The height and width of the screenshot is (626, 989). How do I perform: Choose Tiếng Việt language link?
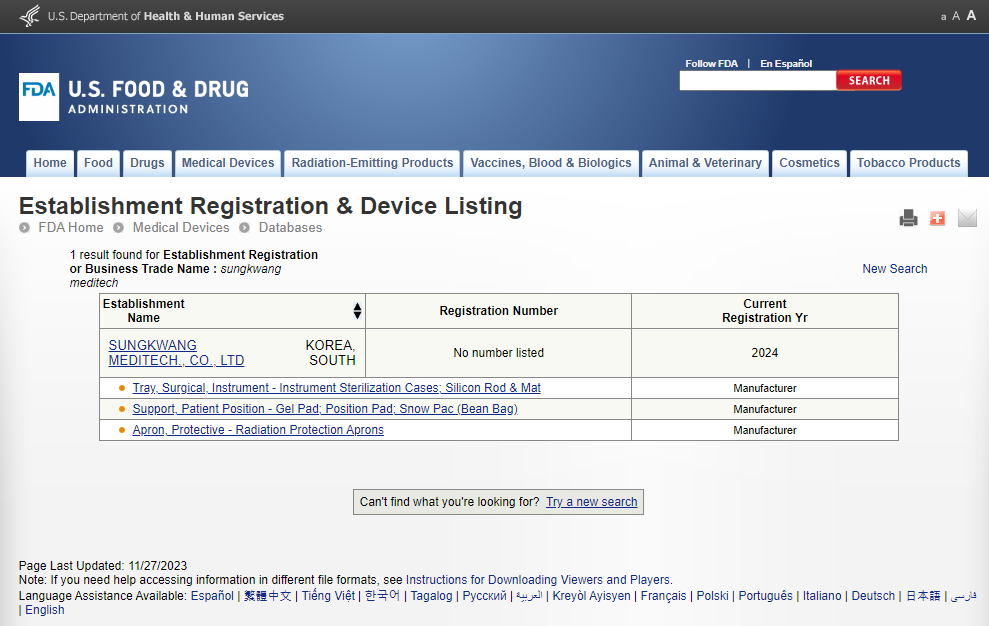[328, 596]
